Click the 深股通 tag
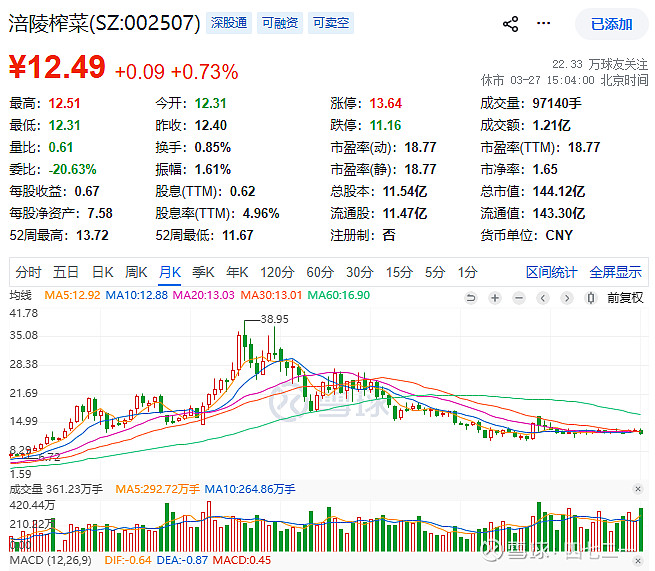Viewport: 655px width, 571px height. (x=228, y=23)
